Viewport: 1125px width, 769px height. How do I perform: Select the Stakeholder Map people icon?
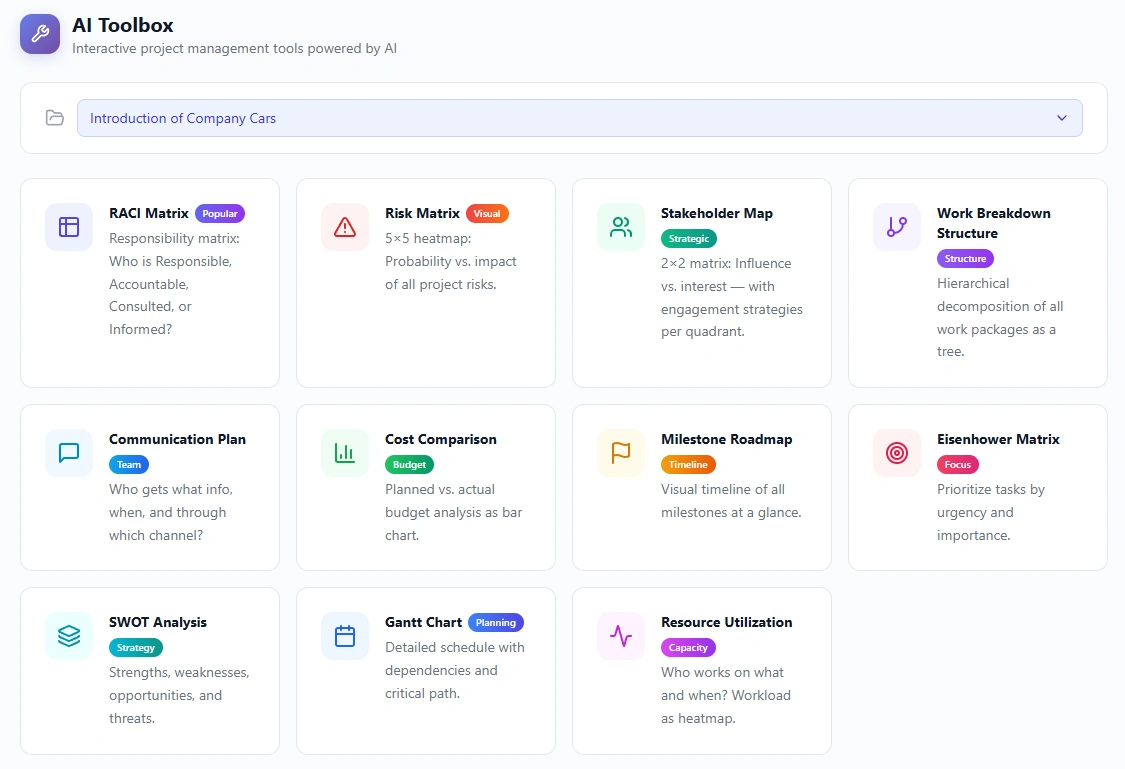coord(620,227)
